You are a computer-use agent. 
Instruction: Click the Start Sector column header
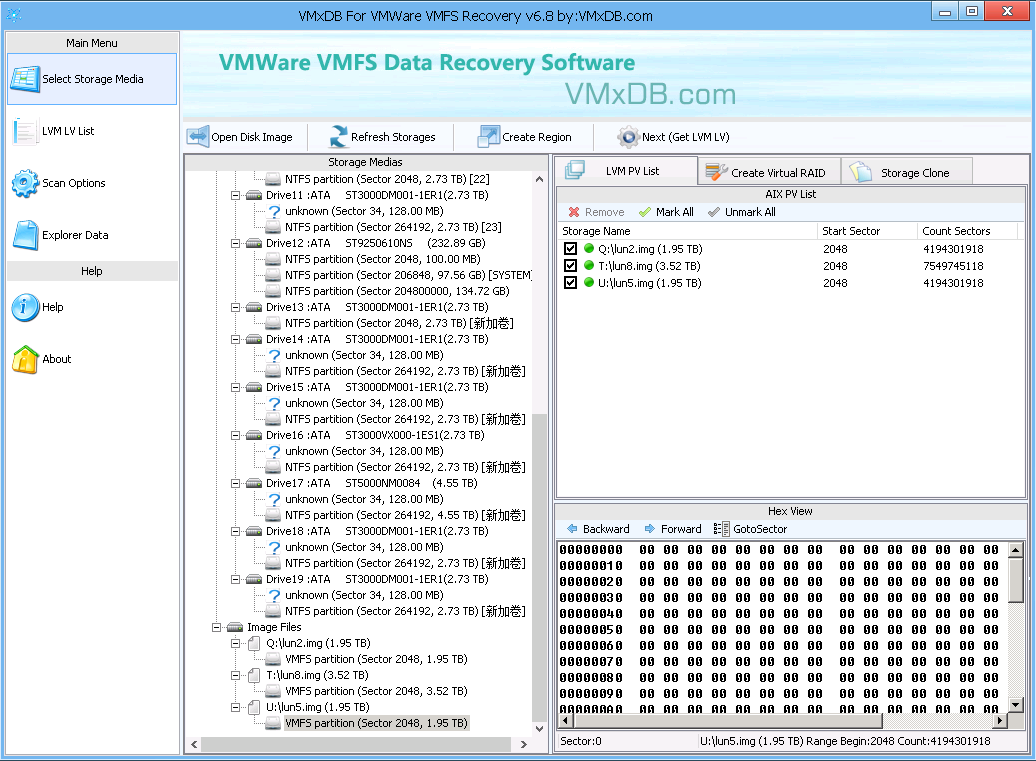867,231
